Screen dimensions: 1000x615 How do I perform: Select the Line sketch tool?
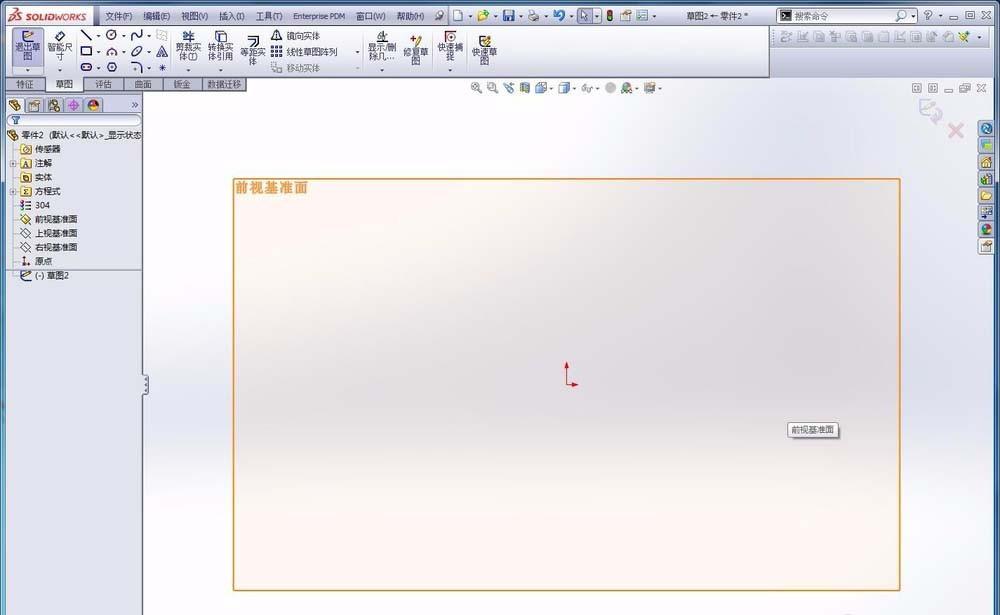pyautogui.click(x=84, y=34)
